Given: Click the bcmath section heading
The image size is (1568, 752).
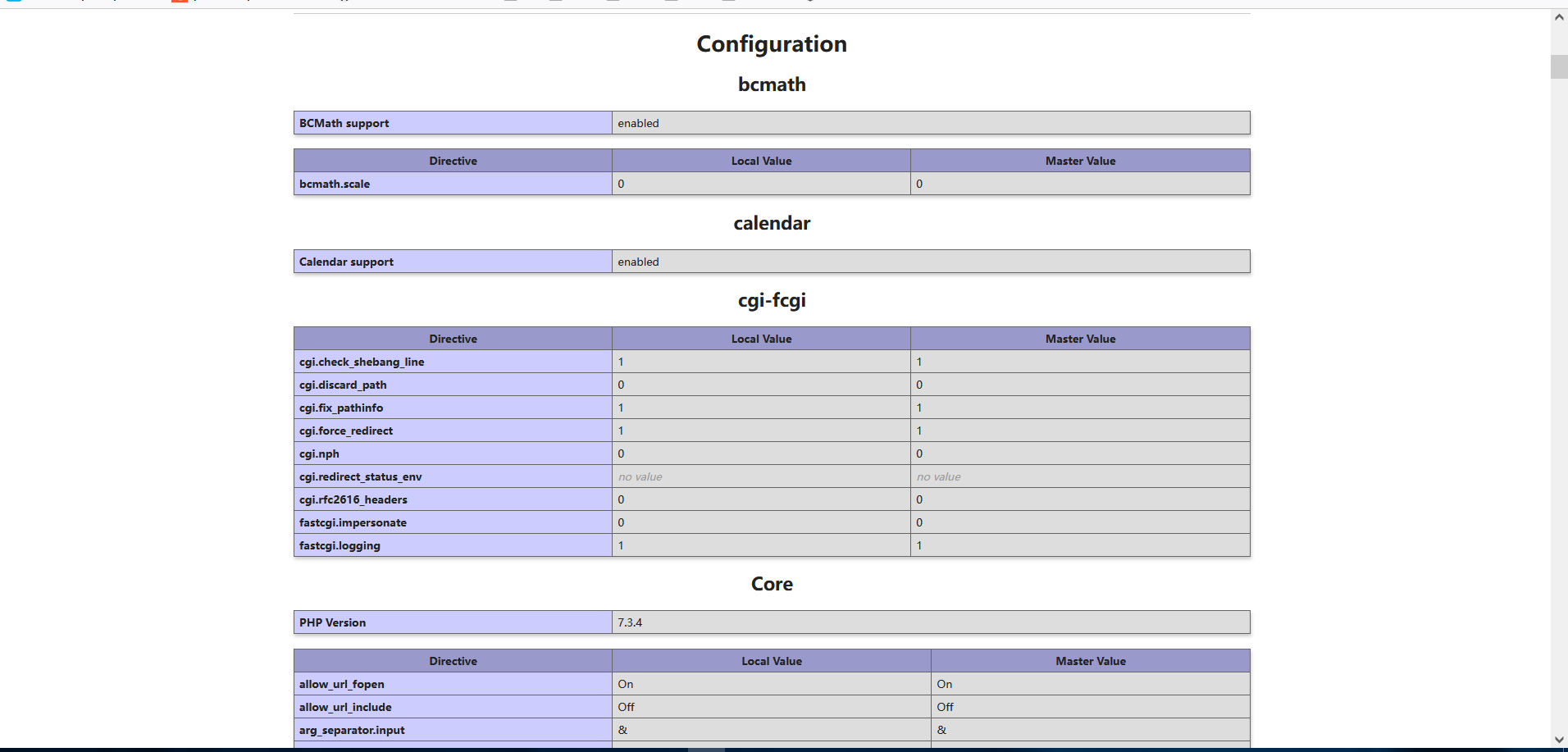Looking at the screenshot, I should tap(770, 84).
